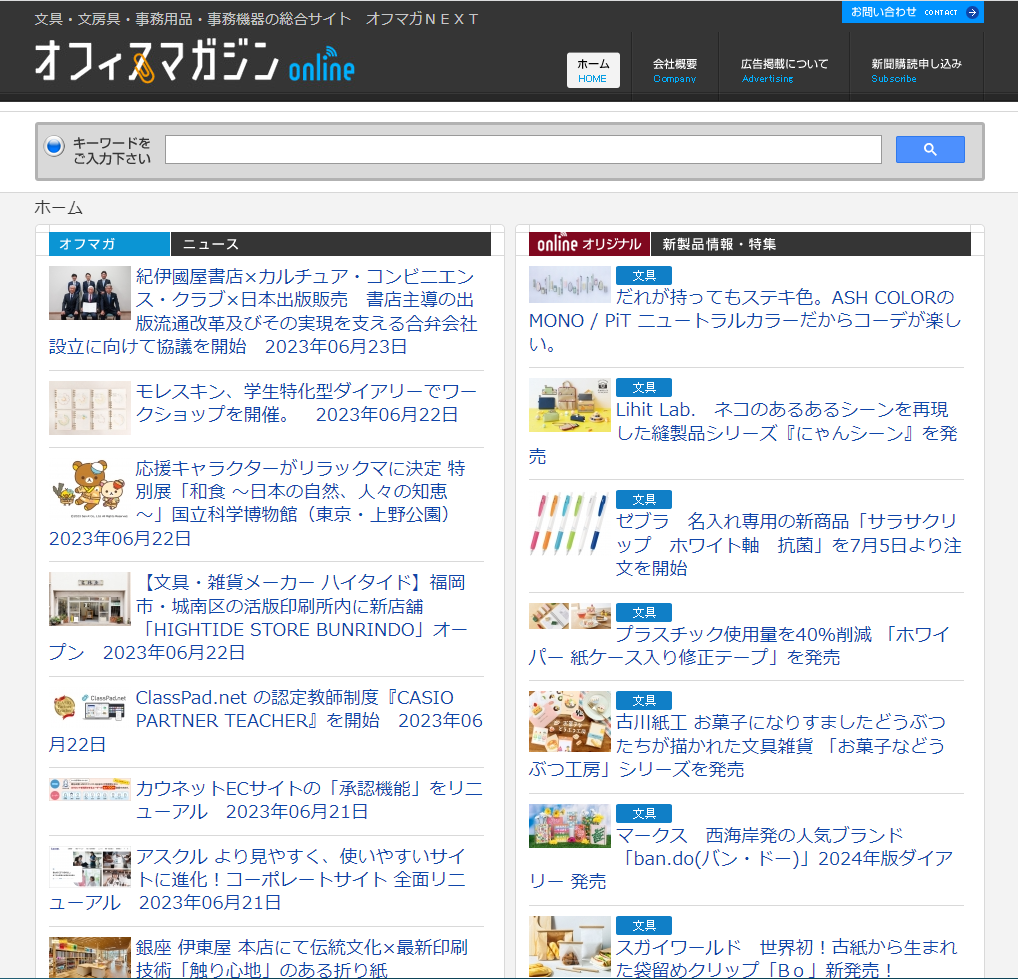Click the お問い合わせ CONTACT arrow button
Screen dimensions: 1018x979
(912, 12)
